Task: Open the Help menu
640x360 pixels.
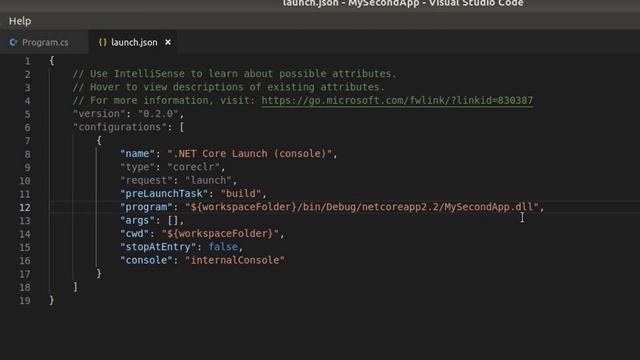Action: 20,21
